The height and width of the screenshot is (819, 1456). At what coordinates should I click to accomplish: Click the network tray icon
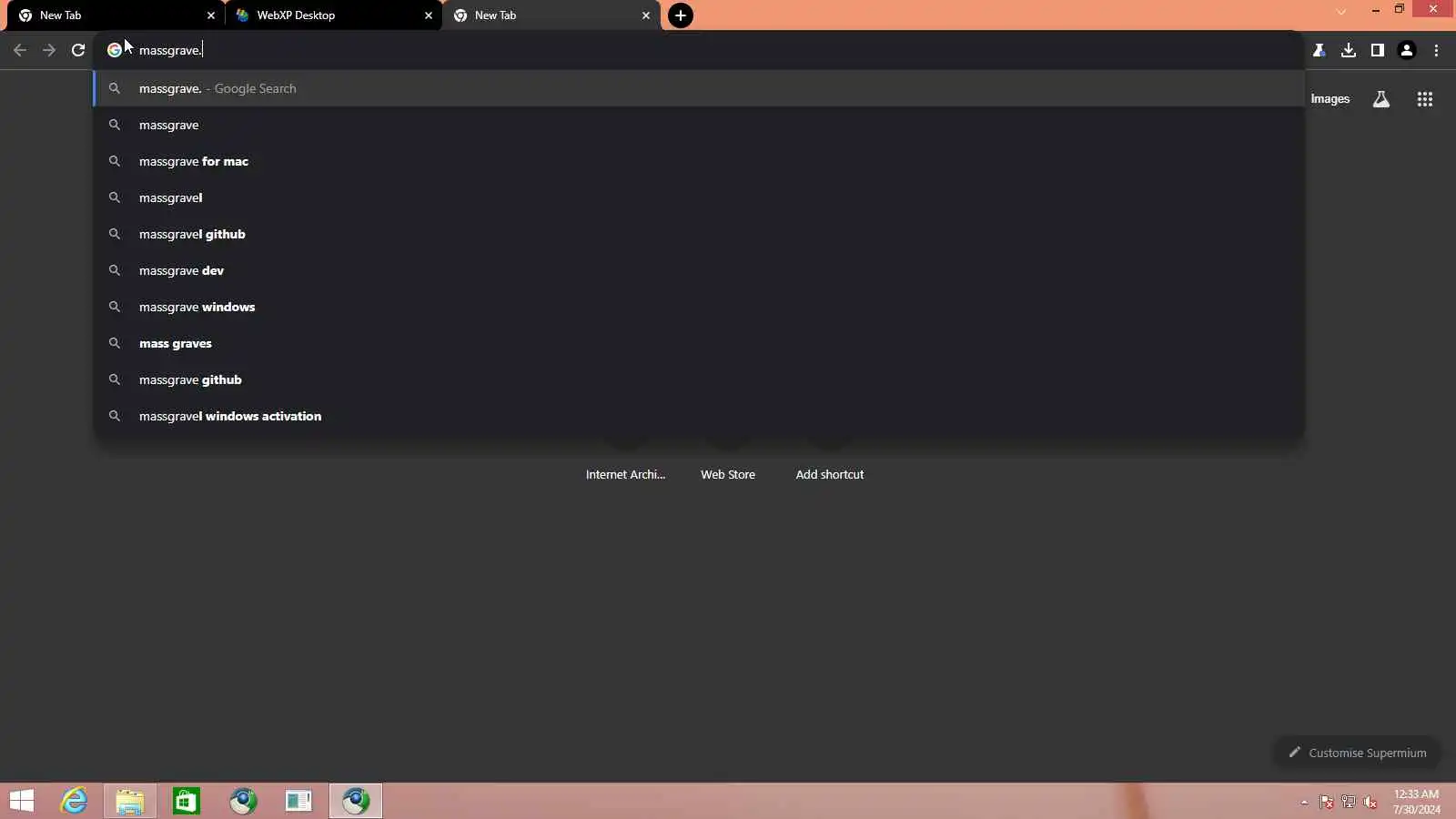pyautogui.click(x=1349, y=802)
